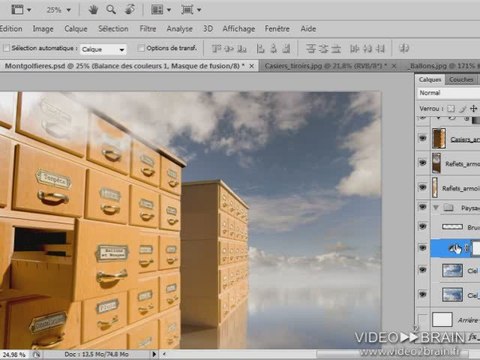
Task: Click the fx layer style icon
Action: [473, 337]
